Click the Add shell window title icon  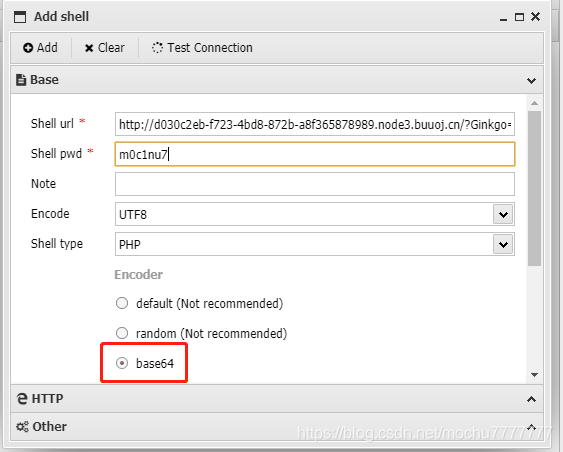click(20, 17)
